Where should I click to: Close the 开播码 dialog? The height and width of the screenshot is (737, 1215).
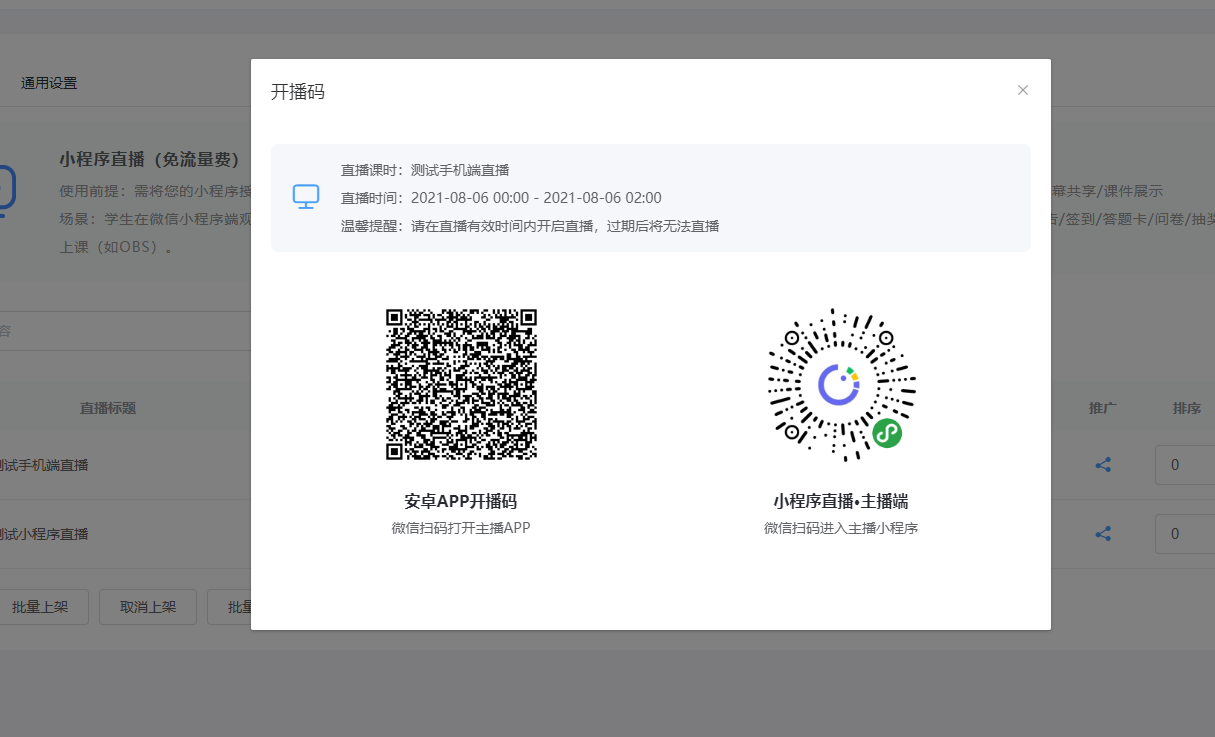[1022, 90]
